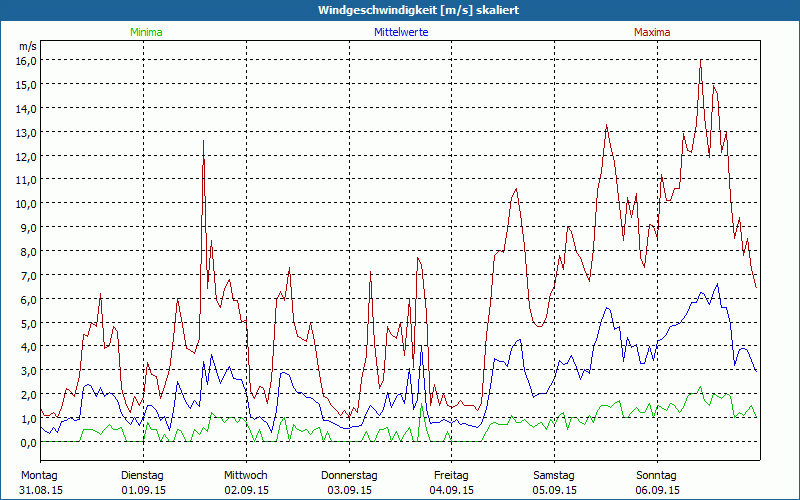Click the 11,0 y-axis value
The image size is (800, 500).
click(x=26, y=180)
